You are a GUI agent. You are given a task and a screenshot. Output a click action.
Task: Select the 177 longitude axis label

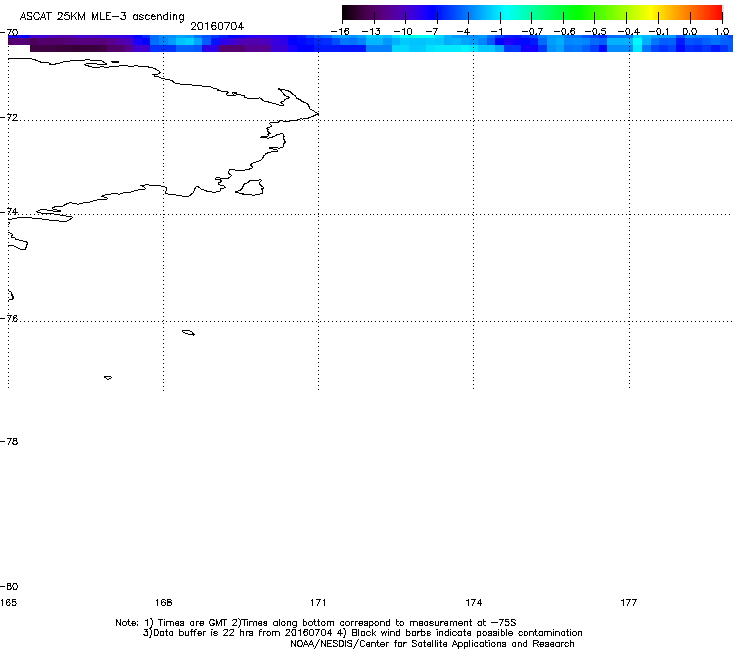tap(629, 602)
